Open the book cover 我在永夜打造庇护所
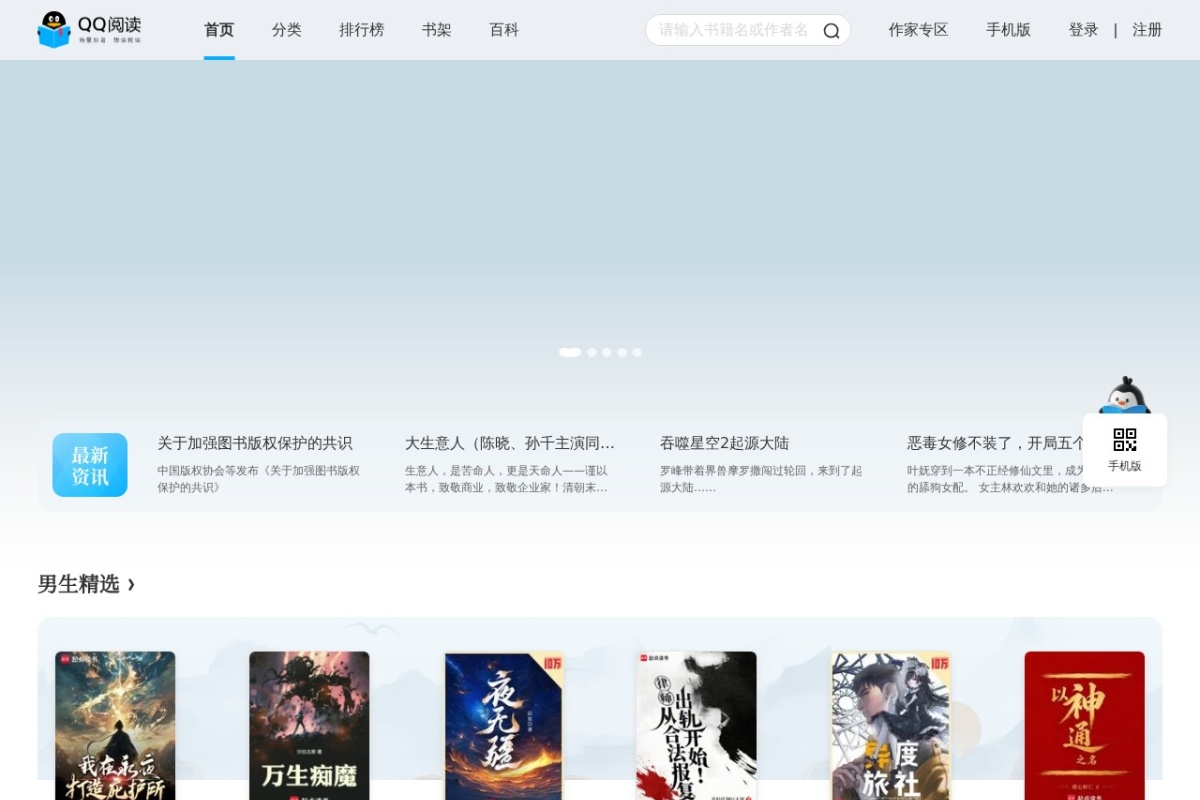Viewport: 1200px width, 800px height. pyautogui.click(x=115, y=726)
